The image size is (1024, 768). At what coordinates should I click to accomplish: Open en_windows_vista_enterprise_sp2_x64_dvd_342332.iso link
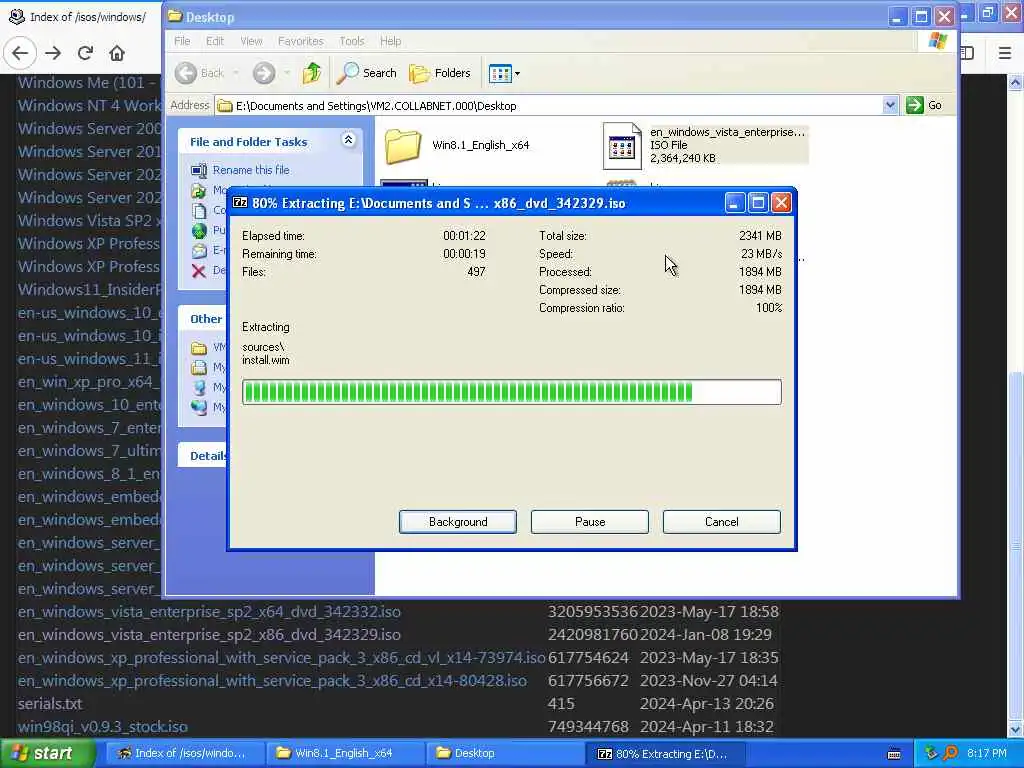(209, 612)
